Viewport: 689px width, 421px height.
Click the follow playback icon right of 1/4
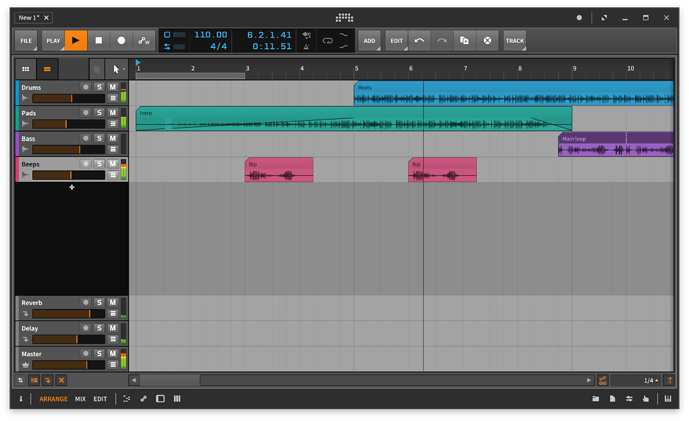669,380
